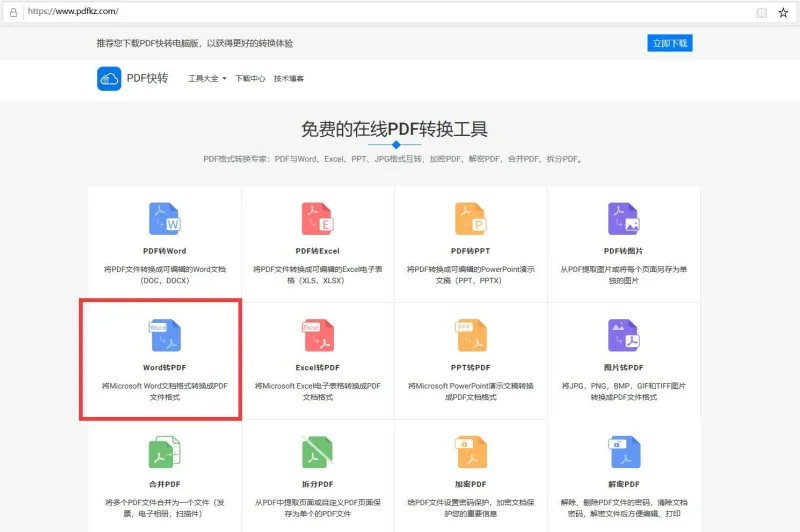Click the Word转PDF title link
The height and width of the screenshot is (532, 800).
tap(165, 368)
